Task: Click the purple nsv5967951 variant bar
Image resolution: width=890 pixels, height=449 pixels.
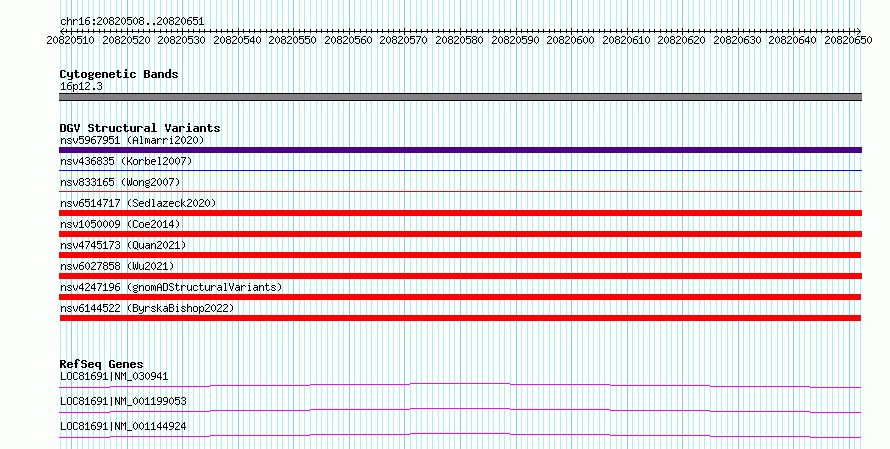Action: click(x=460, y=150)
